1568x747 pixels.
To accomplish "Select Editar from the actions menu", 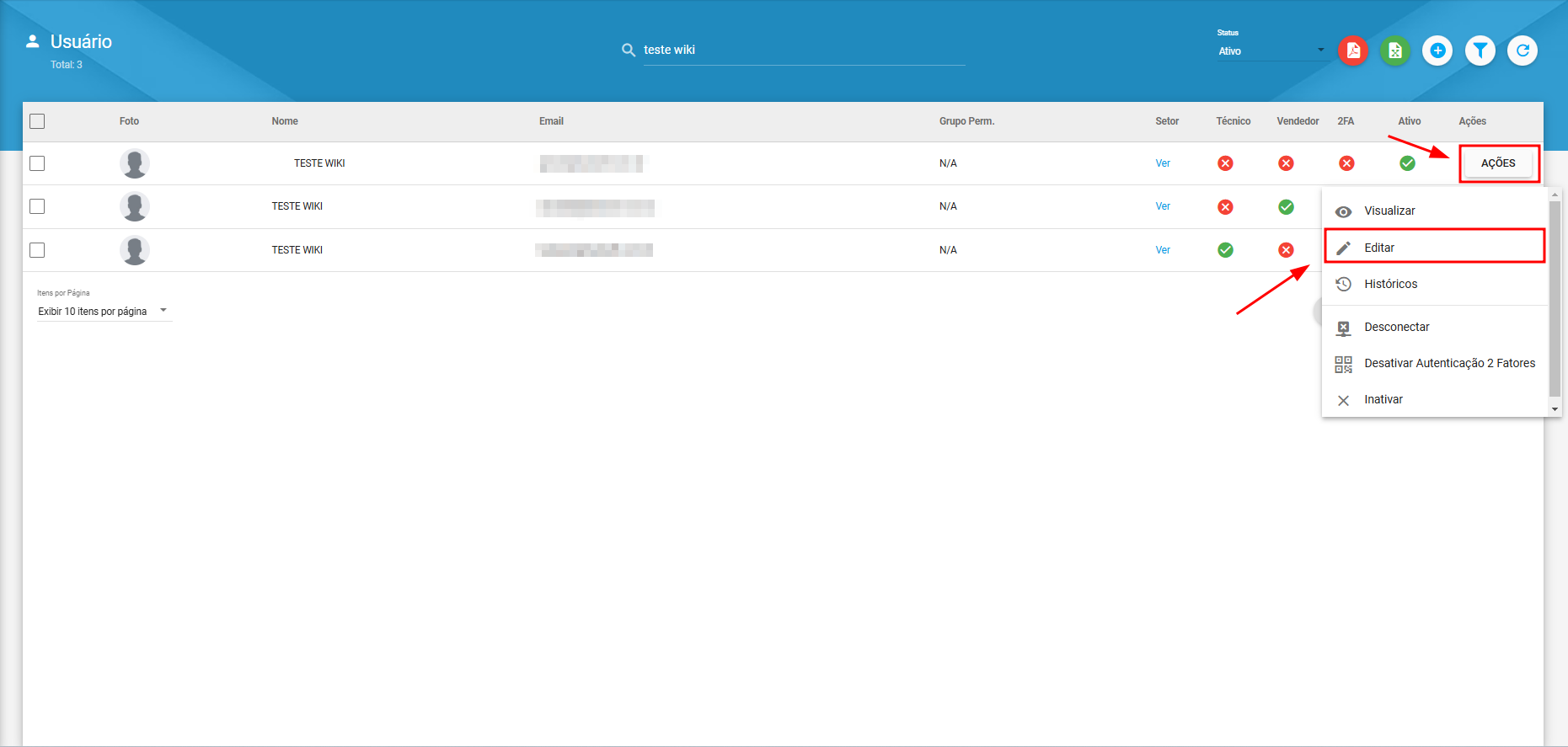I will [1435, 247].
